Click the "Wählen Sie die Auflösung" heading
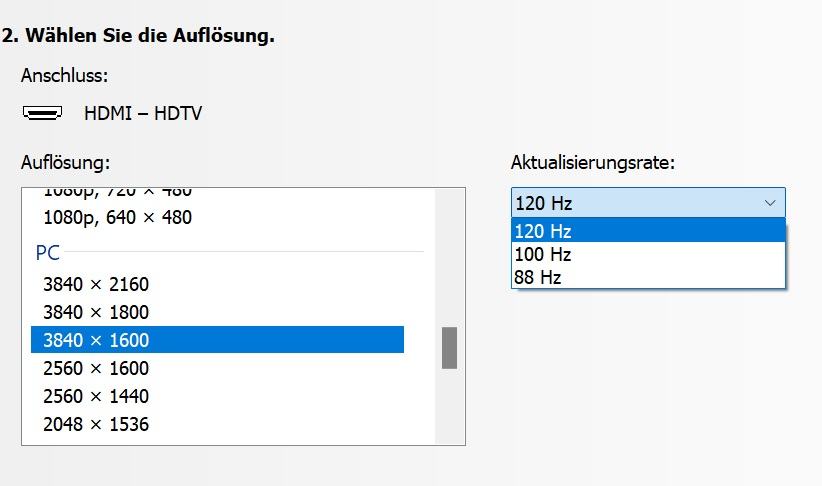The image size is (822, 486). [138, 36]
